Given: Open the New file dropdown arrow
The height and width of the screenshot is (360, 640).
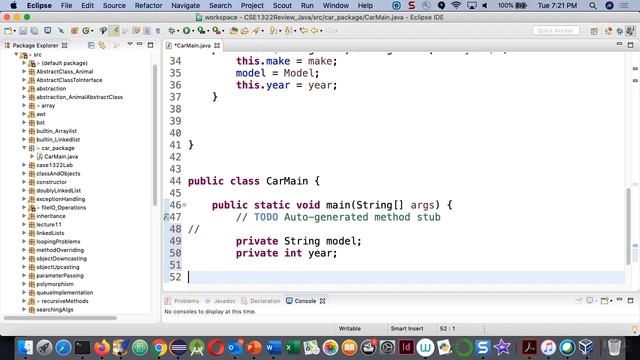Looking at the screenshot, I should click(x=14, y=31).
